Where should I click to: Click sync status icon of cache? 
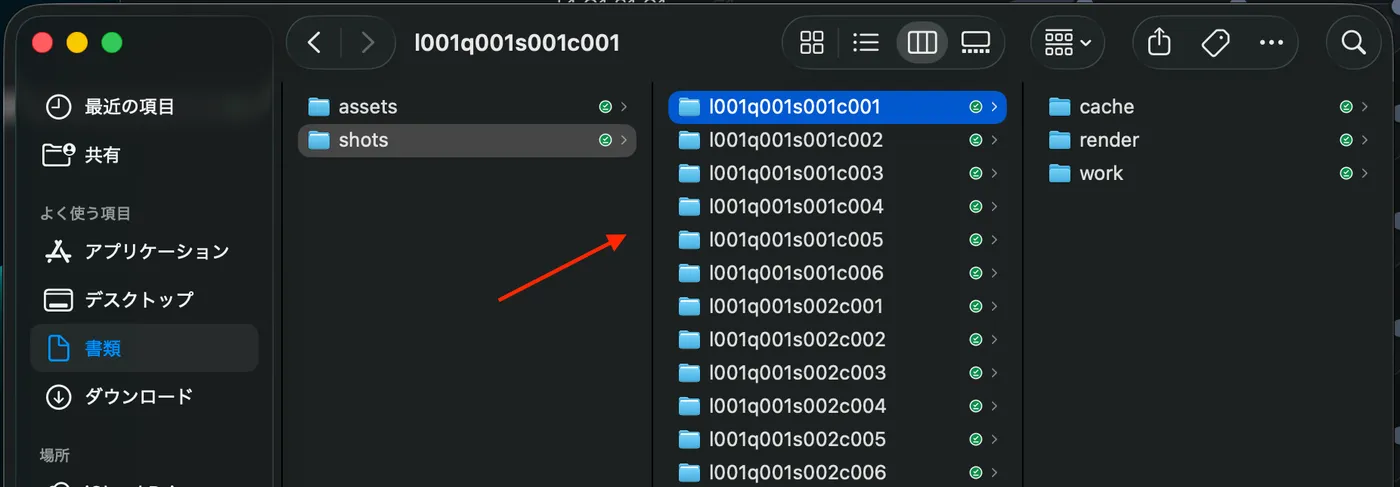click(x=1345, y=106)
